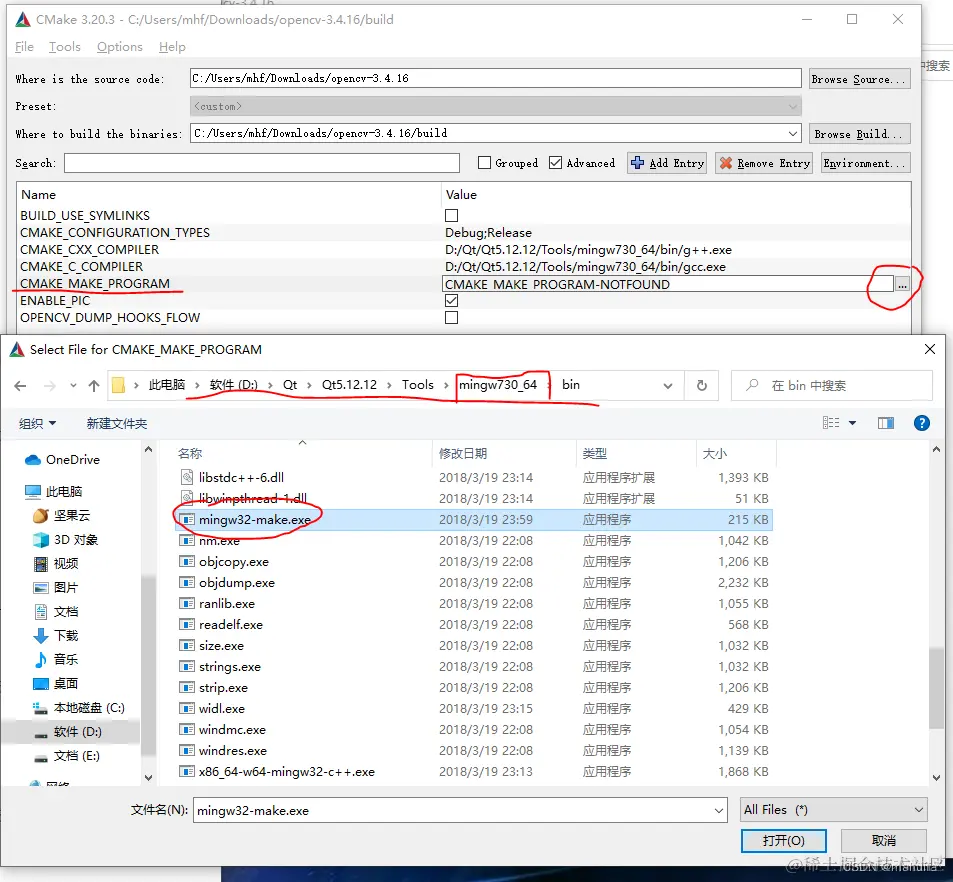Screen dimensions: 953x882
Task: Uncheck the Advanced checkbox
Action: tap(555, 163)
